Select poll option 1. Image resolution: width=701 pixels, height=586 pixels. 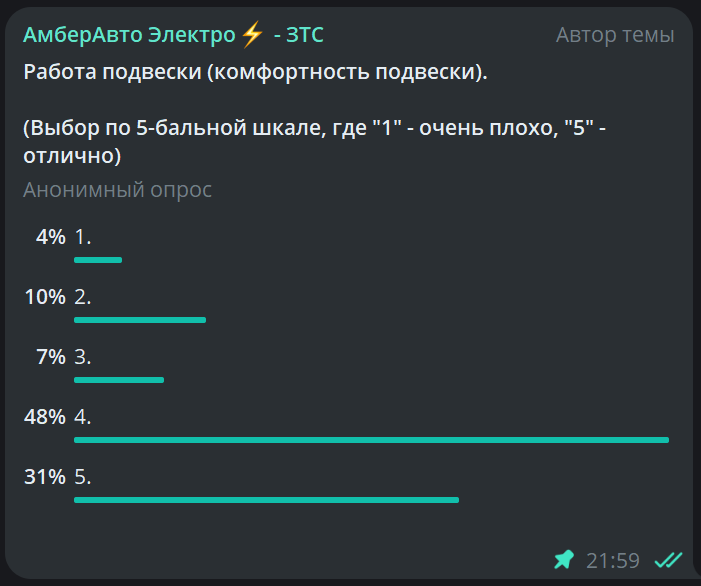tap(349, 245)
